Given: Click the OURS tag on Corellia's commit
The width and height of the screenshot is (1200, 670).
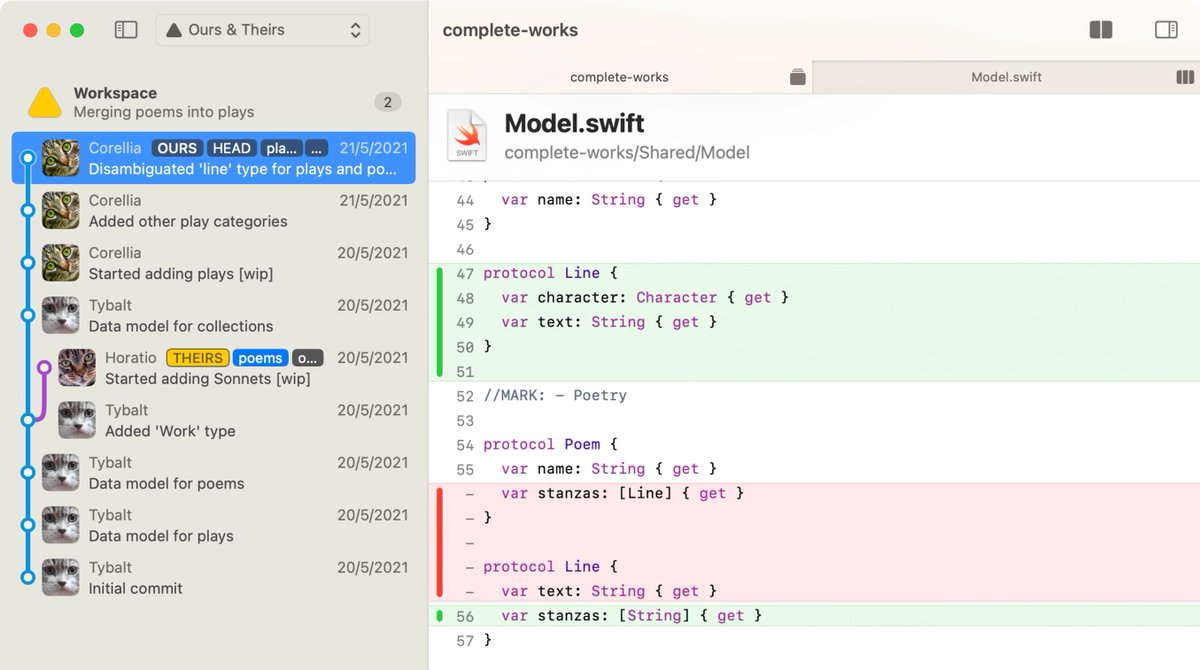Looking at the screenshot, I should [x=177, y=148].
